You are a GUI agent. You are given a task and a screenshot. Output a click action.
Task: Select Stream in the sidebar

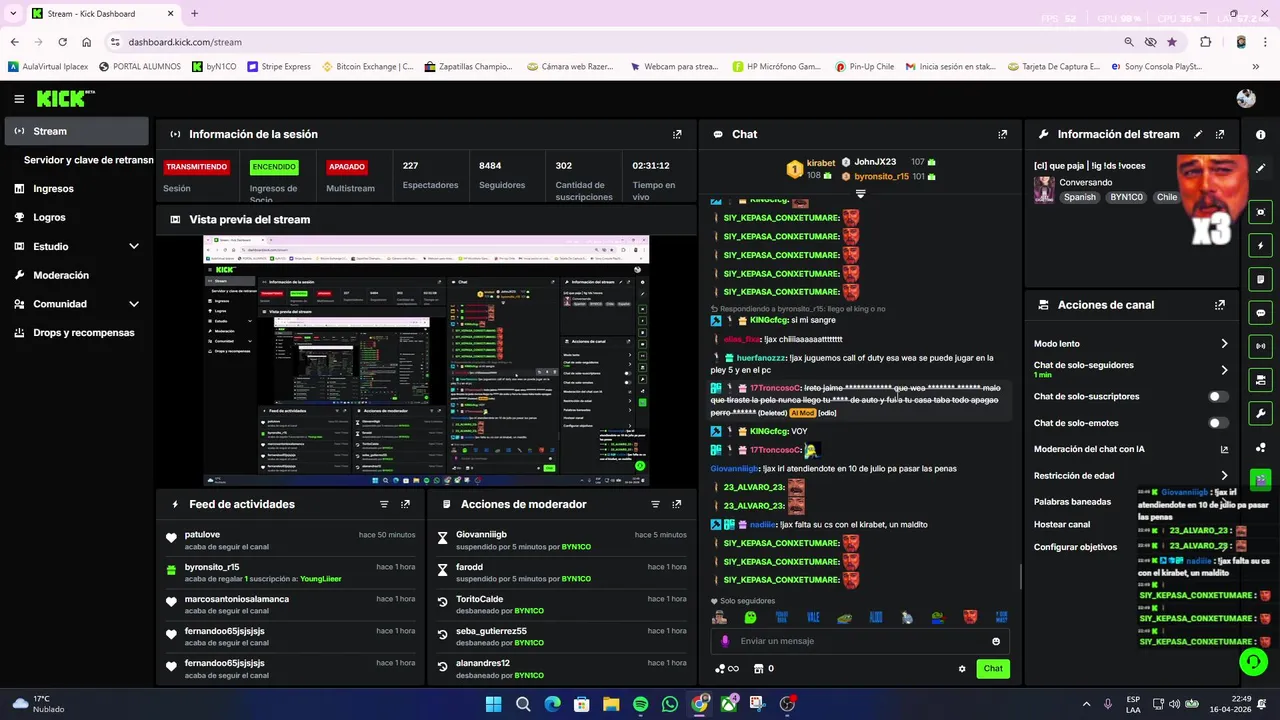76,131
